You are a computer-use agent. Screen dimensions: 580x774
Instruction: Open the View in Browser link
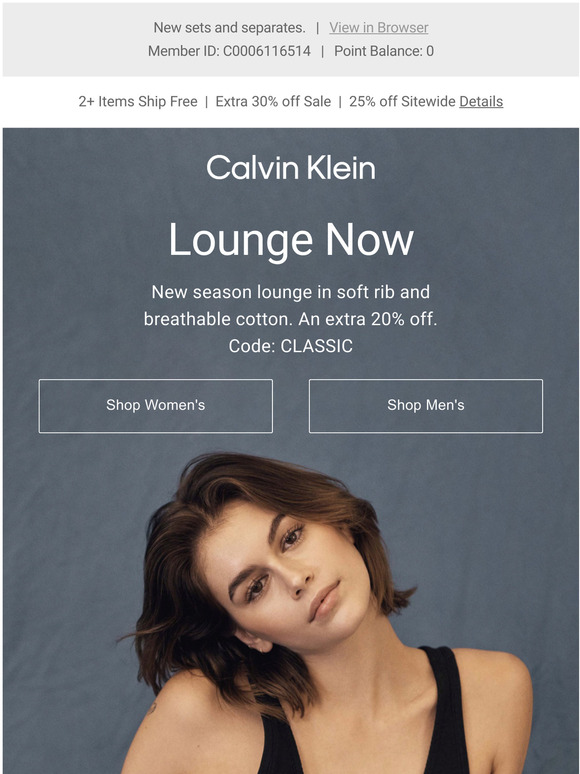[x=379, y=28]
